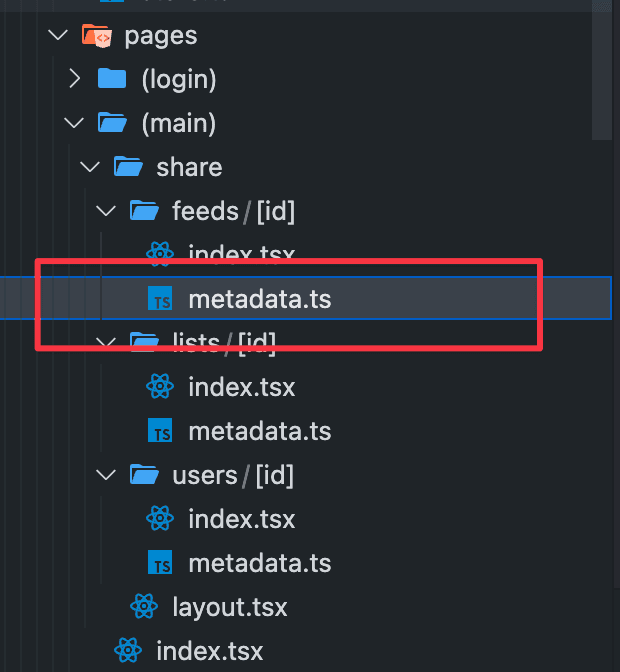Collapse the pages folder chevron

tap(60, 36)
